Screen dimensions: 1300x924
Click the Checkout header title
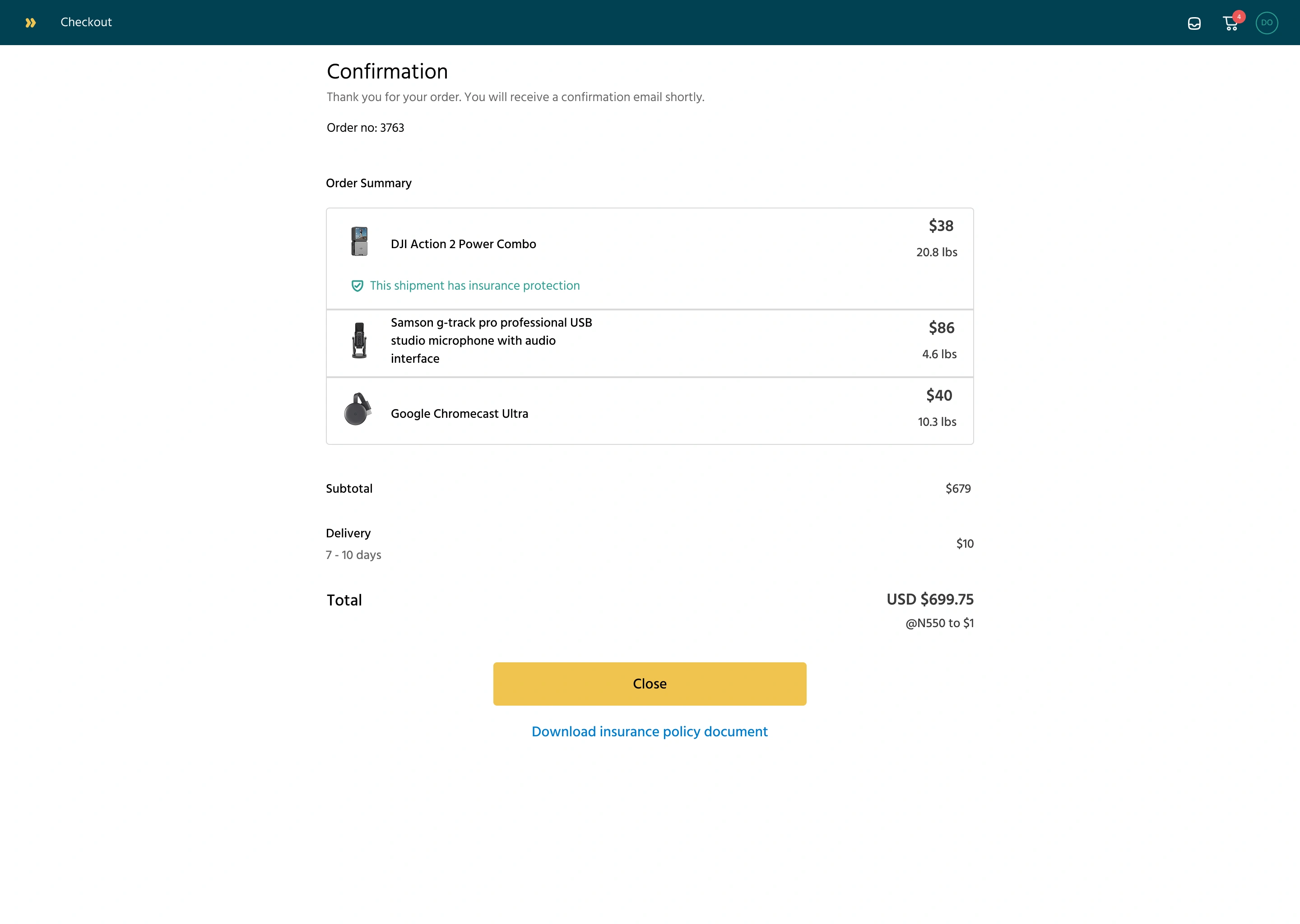pos(86,22)
